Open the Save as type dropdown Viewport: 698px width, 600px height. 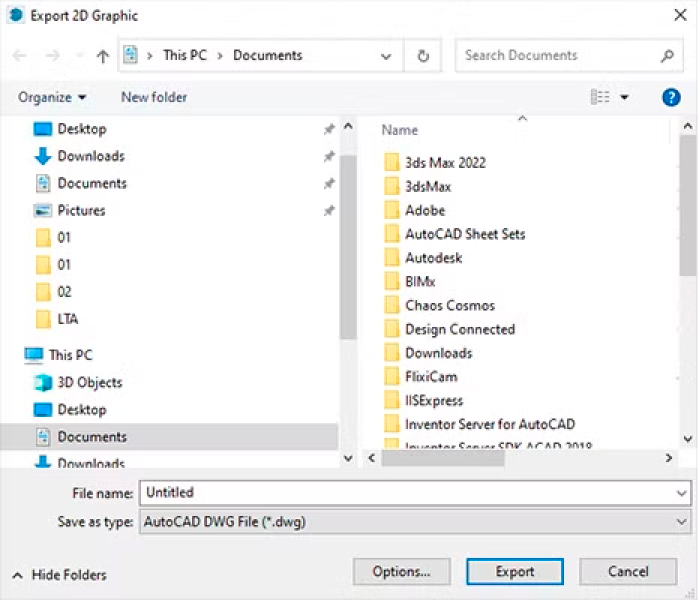[x=415, y=522]
